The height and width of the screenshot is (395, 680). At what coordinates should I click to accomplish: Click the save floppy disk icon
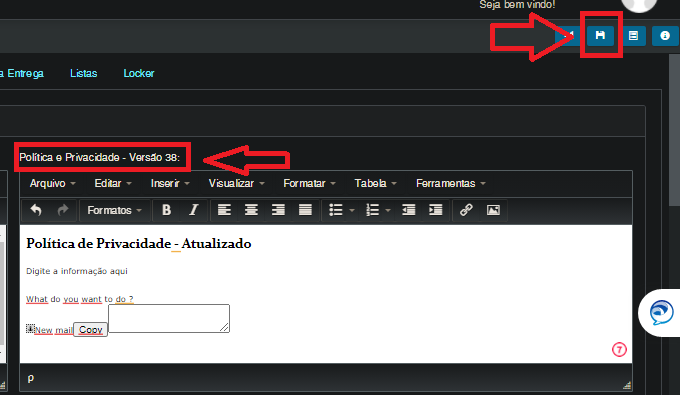[x=600, y=35]
